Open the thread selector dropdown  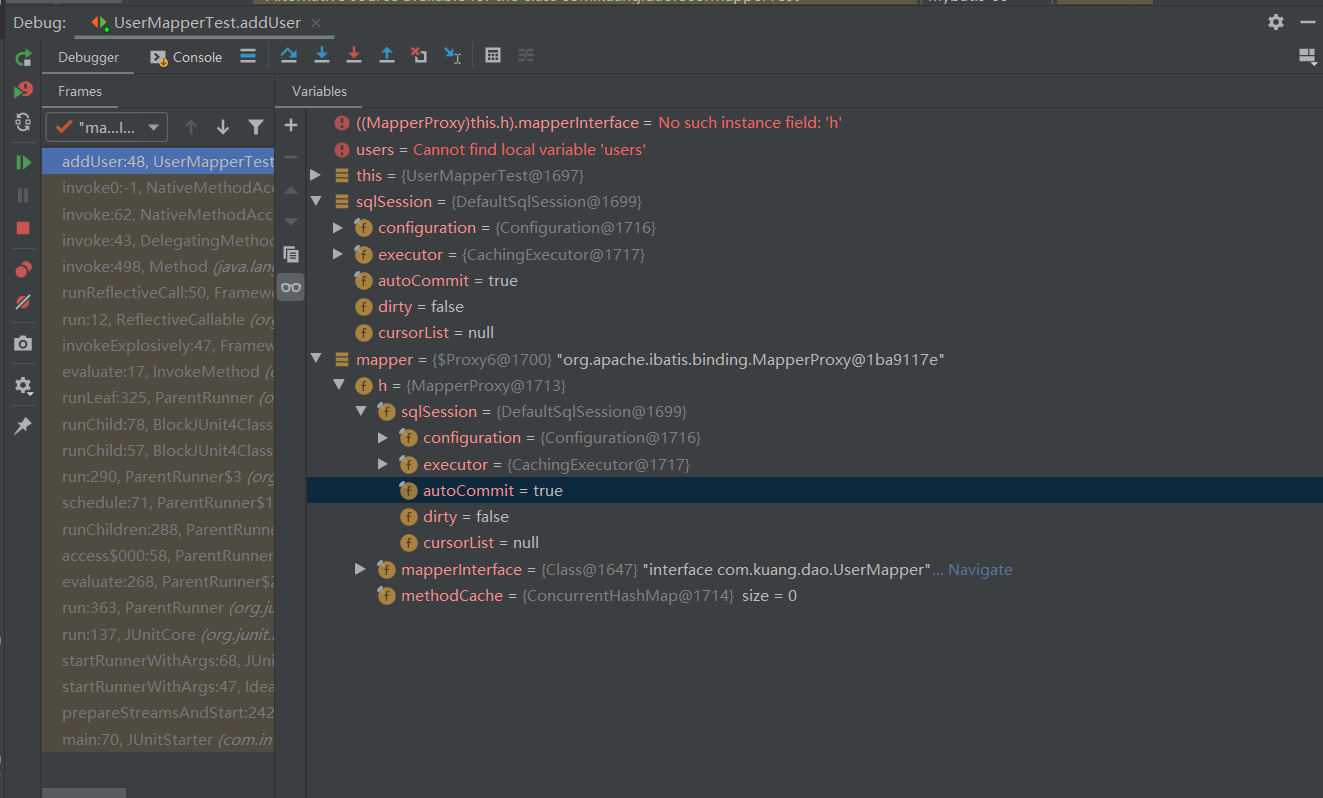[107, 127]
